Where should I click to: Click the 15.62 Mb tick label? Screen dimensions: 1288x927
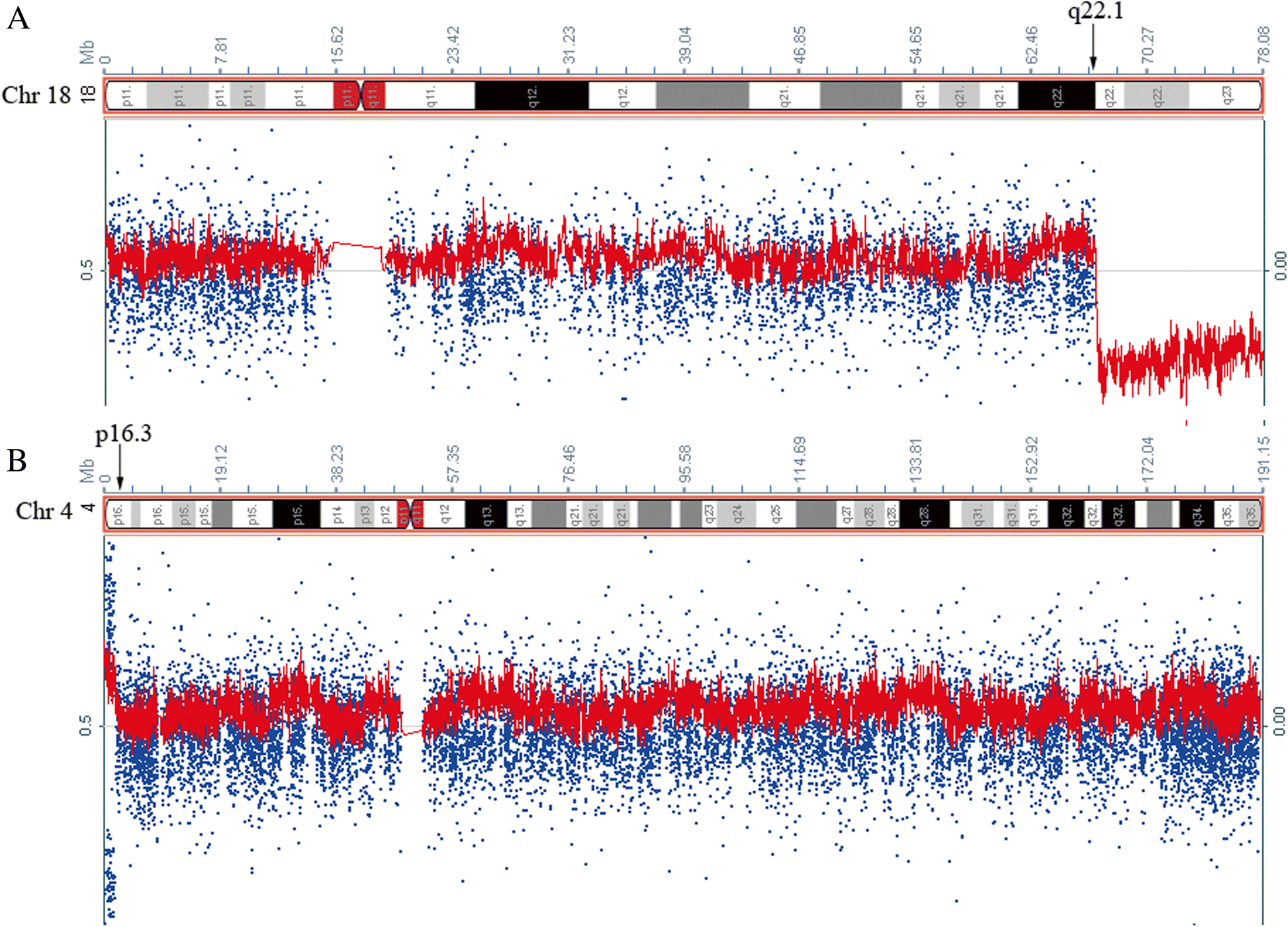pyautogui.click(x=337, y=45)
